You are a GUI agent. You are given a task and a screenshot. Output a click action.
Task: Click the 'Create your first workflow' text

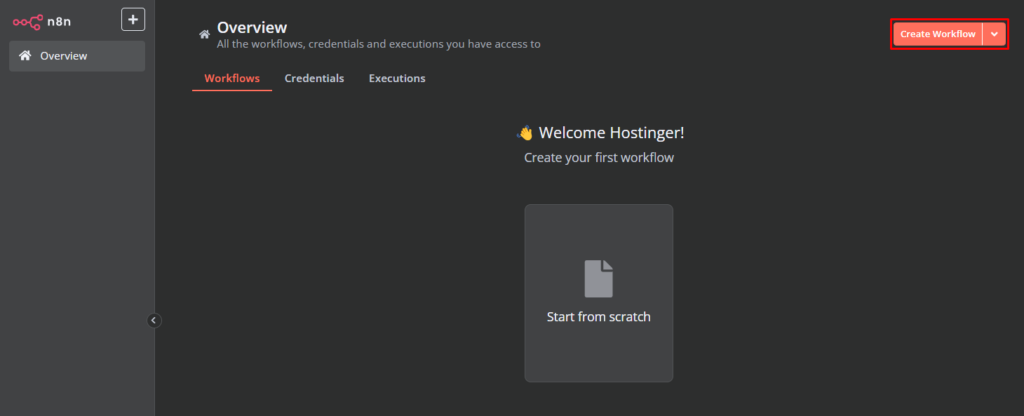pyautogui.click(x=598, y=158)
